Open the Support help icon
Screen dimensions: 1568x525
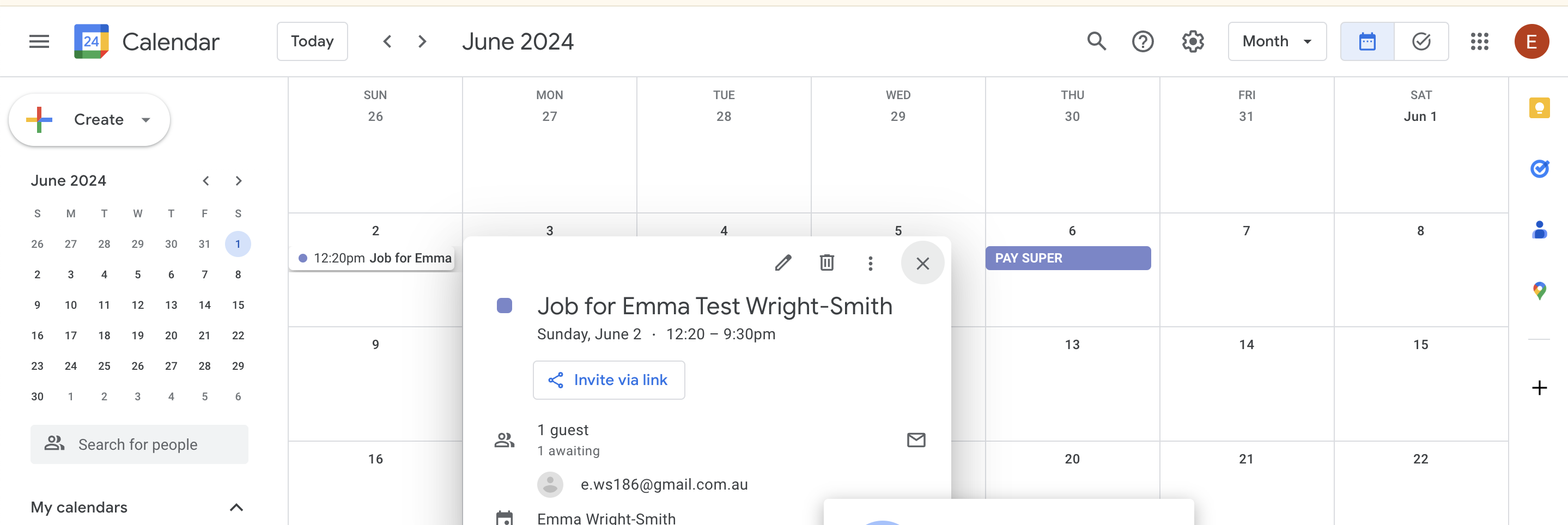[x=1142, y=41]
